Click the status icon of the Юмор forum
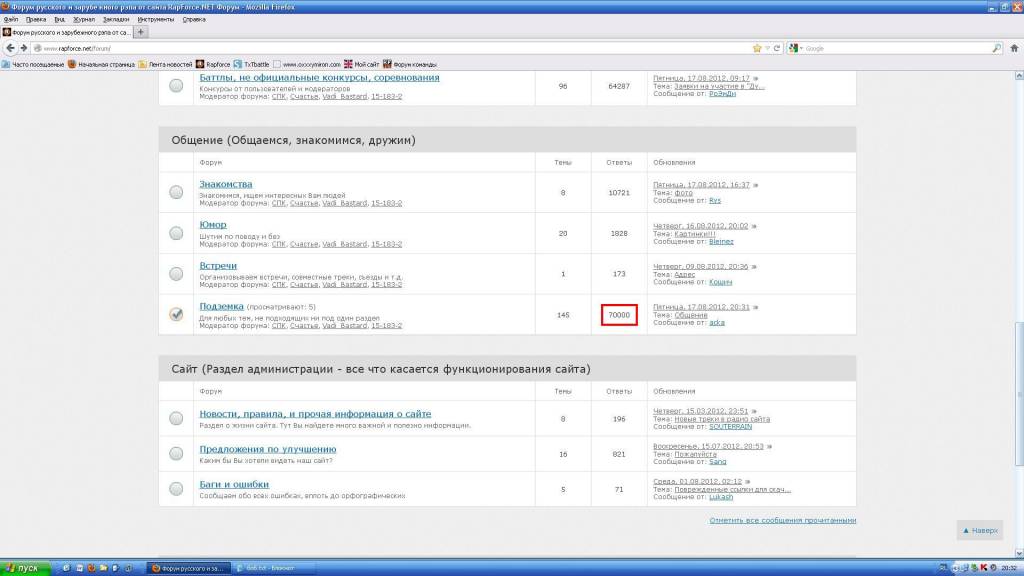 click(x=176, y=233)
